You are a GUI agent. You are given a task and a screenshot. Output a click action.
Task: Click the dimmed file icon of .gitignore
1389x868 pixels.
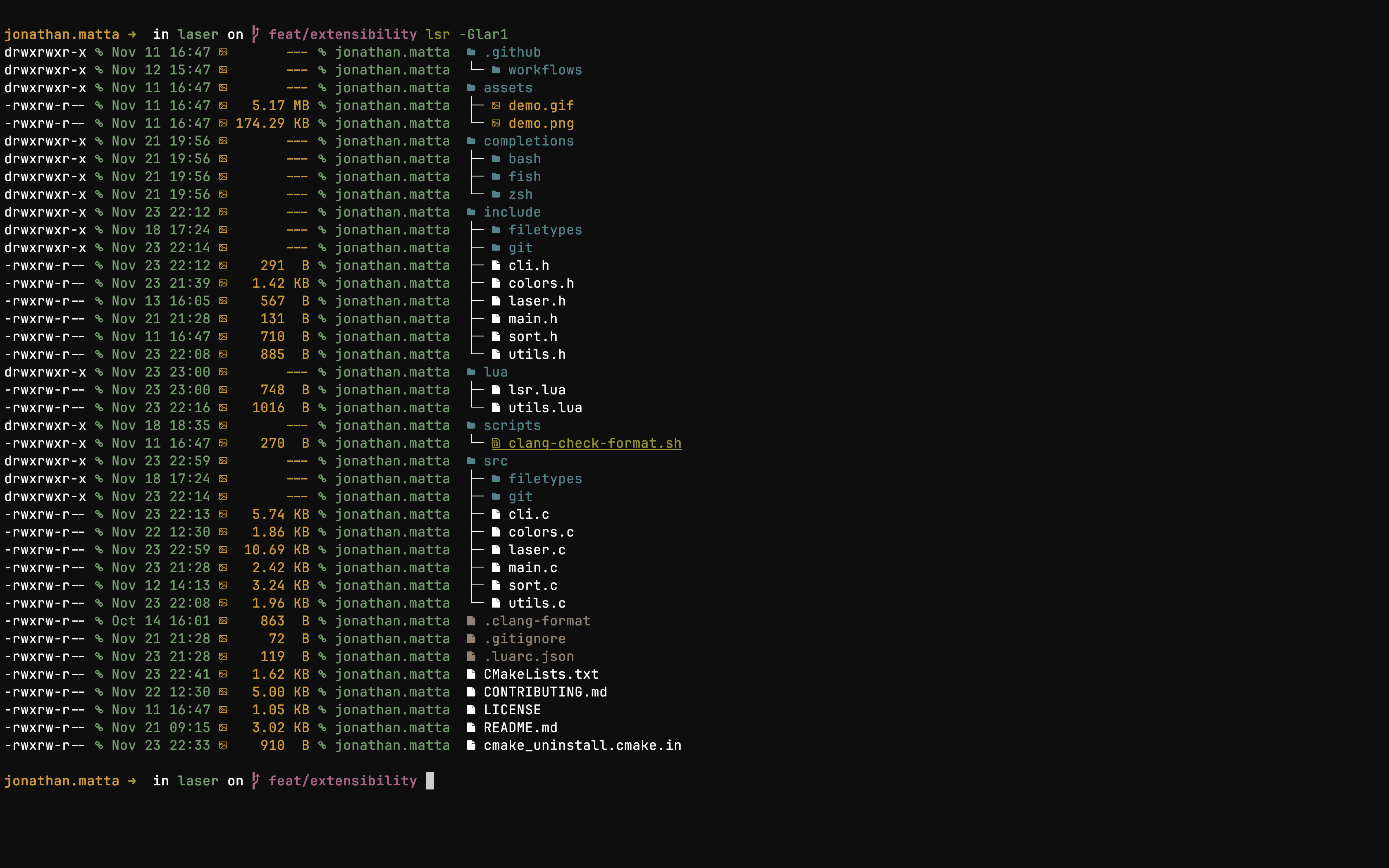coord(471,639)
